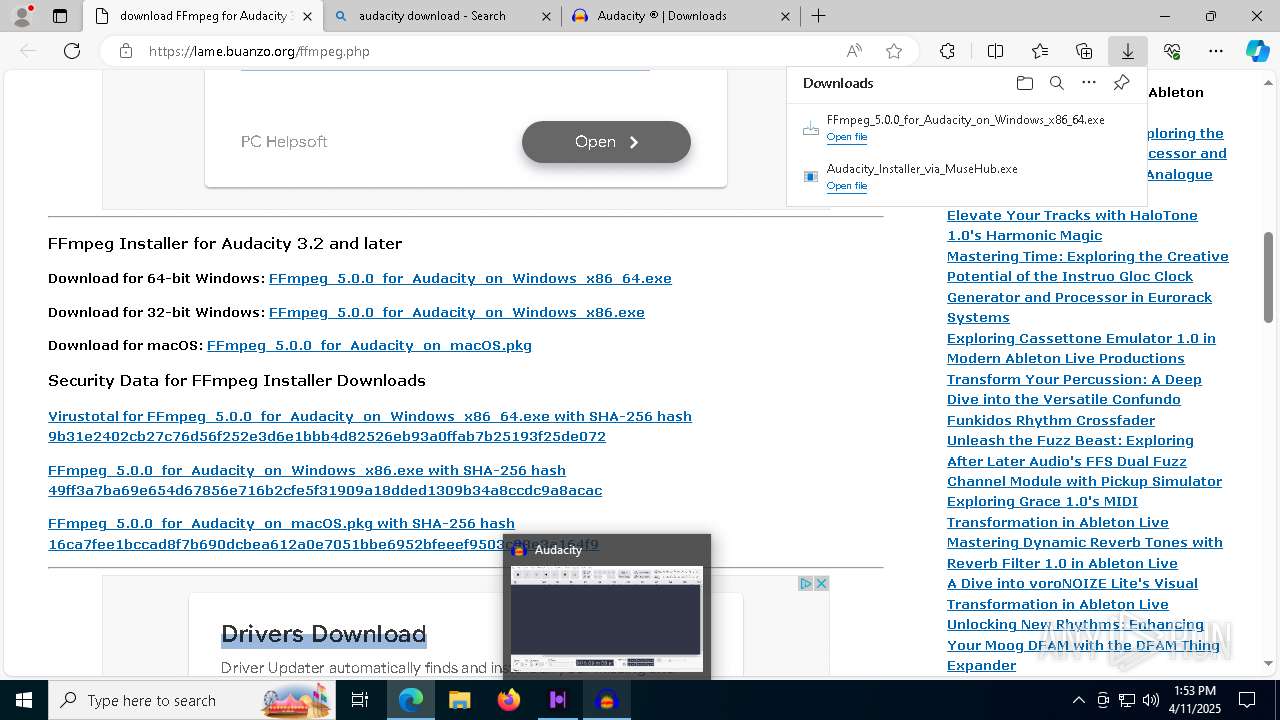
Task: Open A Dive into voroNOIZE Lite's article
Action: pyautogui.click(x=1072, y=594)
